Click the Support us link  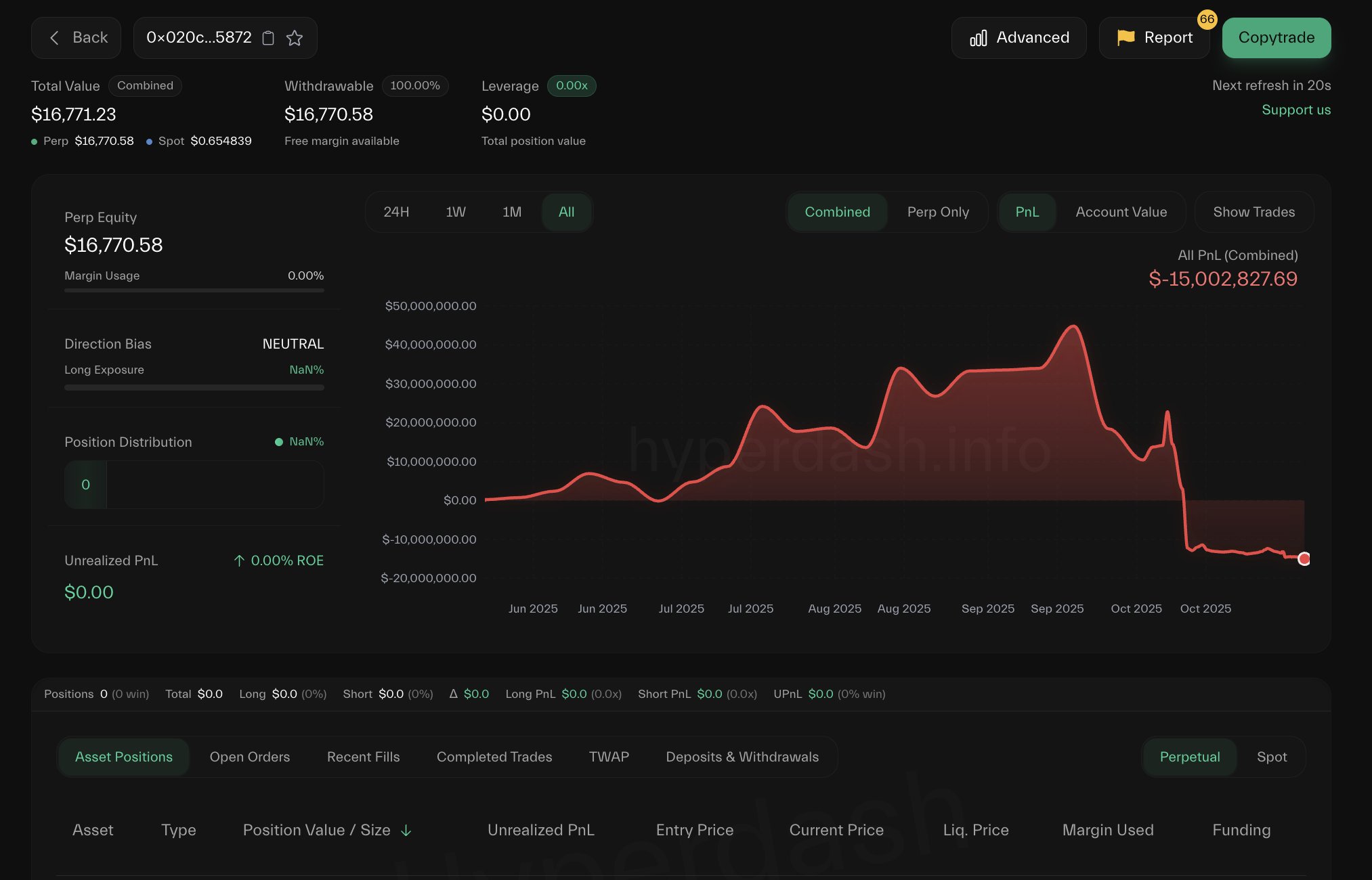(x=1295, y=110)
